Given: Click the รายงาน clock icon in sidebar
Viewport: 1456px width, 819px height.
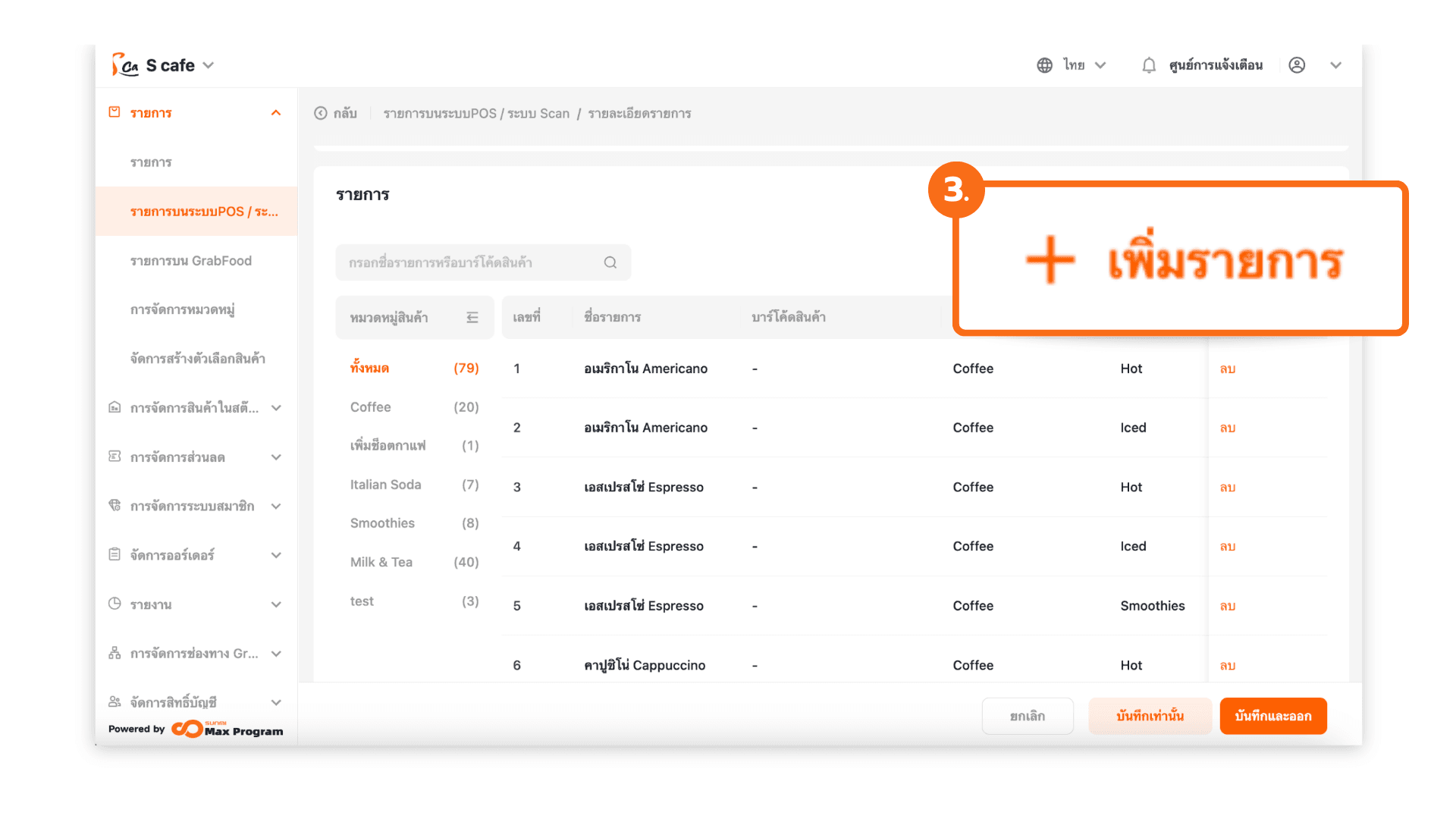Looking at the screenshot, I should [115, 604].
